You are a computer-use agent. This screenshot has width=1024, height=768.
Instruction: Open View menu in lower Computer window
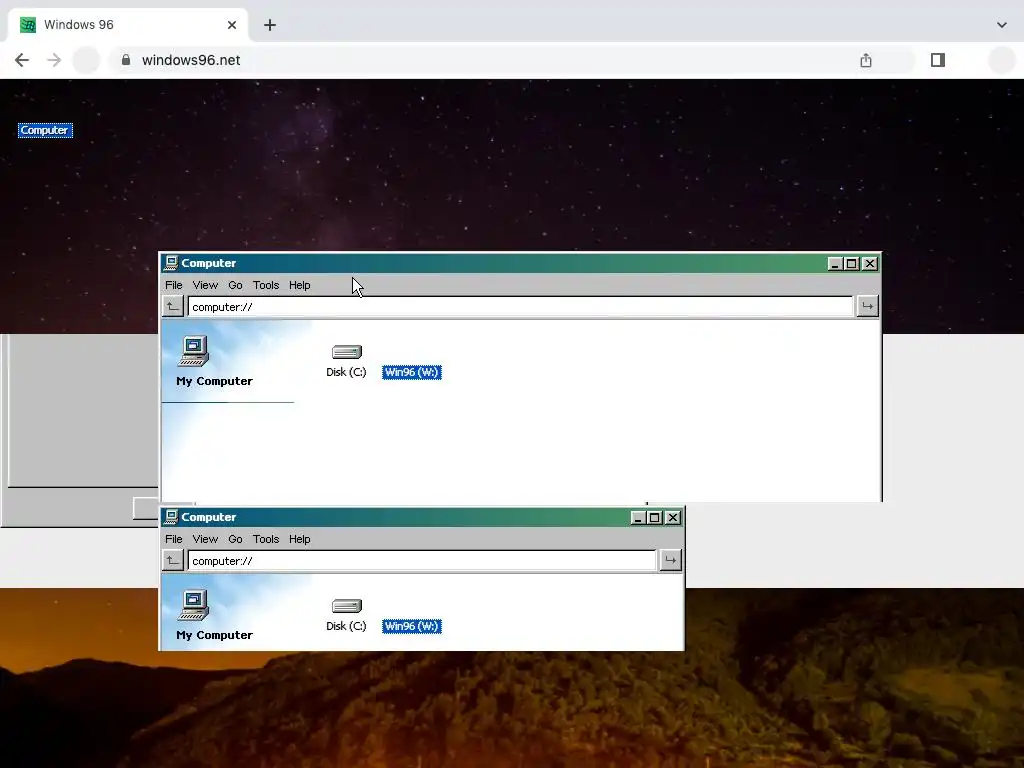click(x=205, y=539)
